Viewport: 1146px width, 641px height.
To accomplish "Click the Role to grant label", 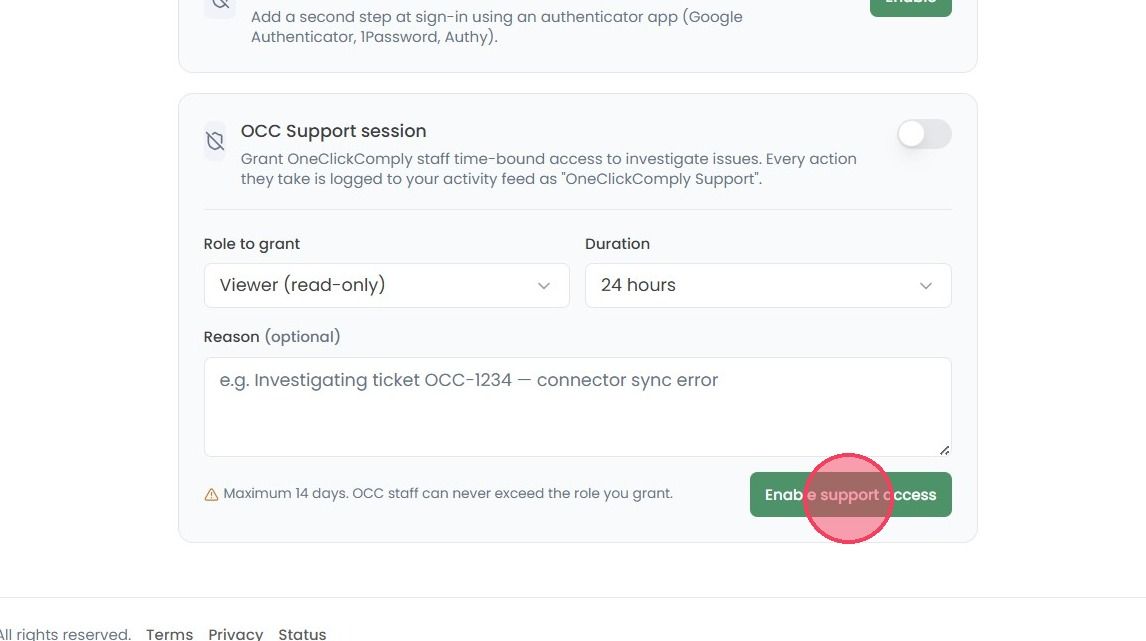I will pos(251,244).
